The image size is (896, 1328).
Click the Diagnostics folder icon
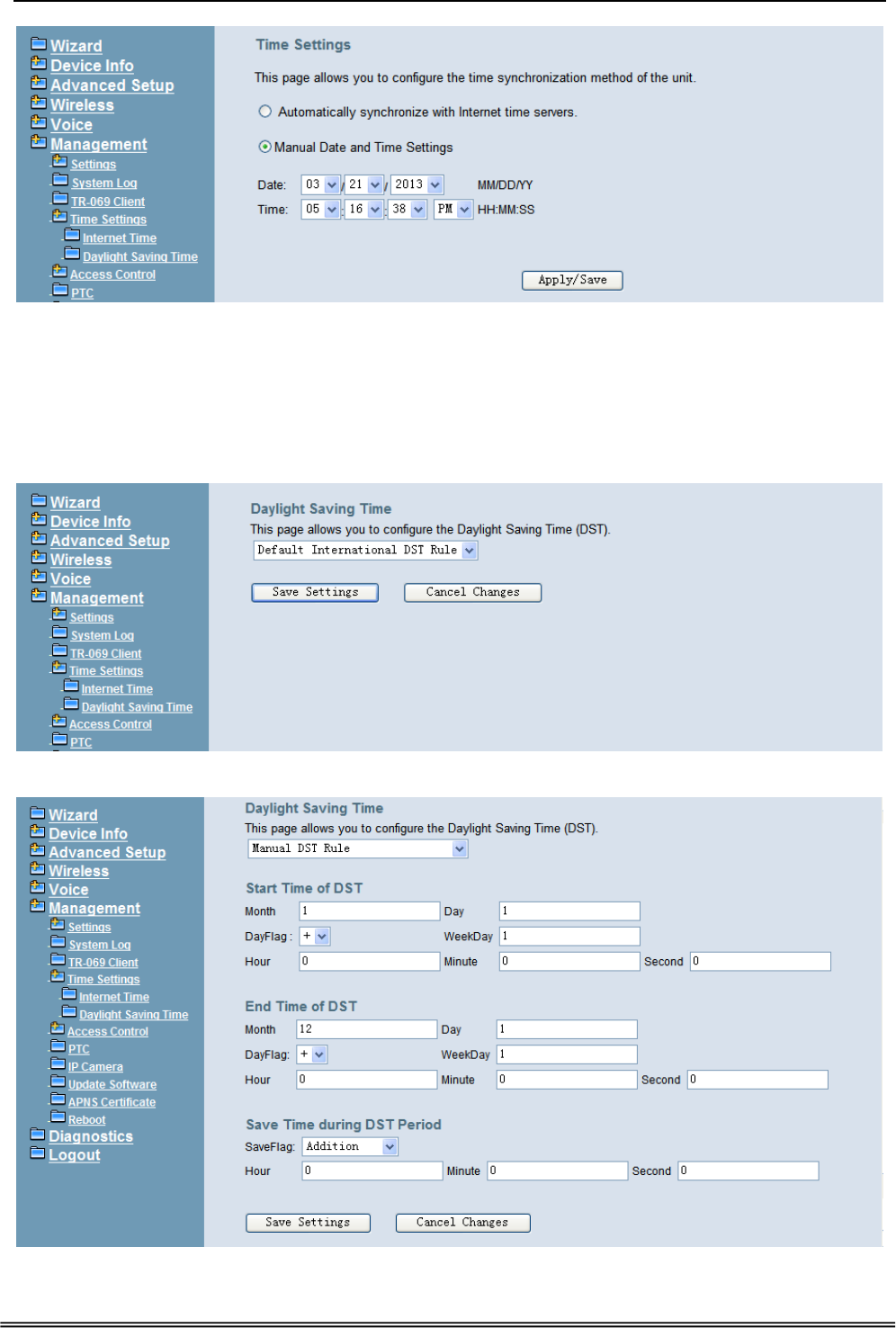(38, 1135)
